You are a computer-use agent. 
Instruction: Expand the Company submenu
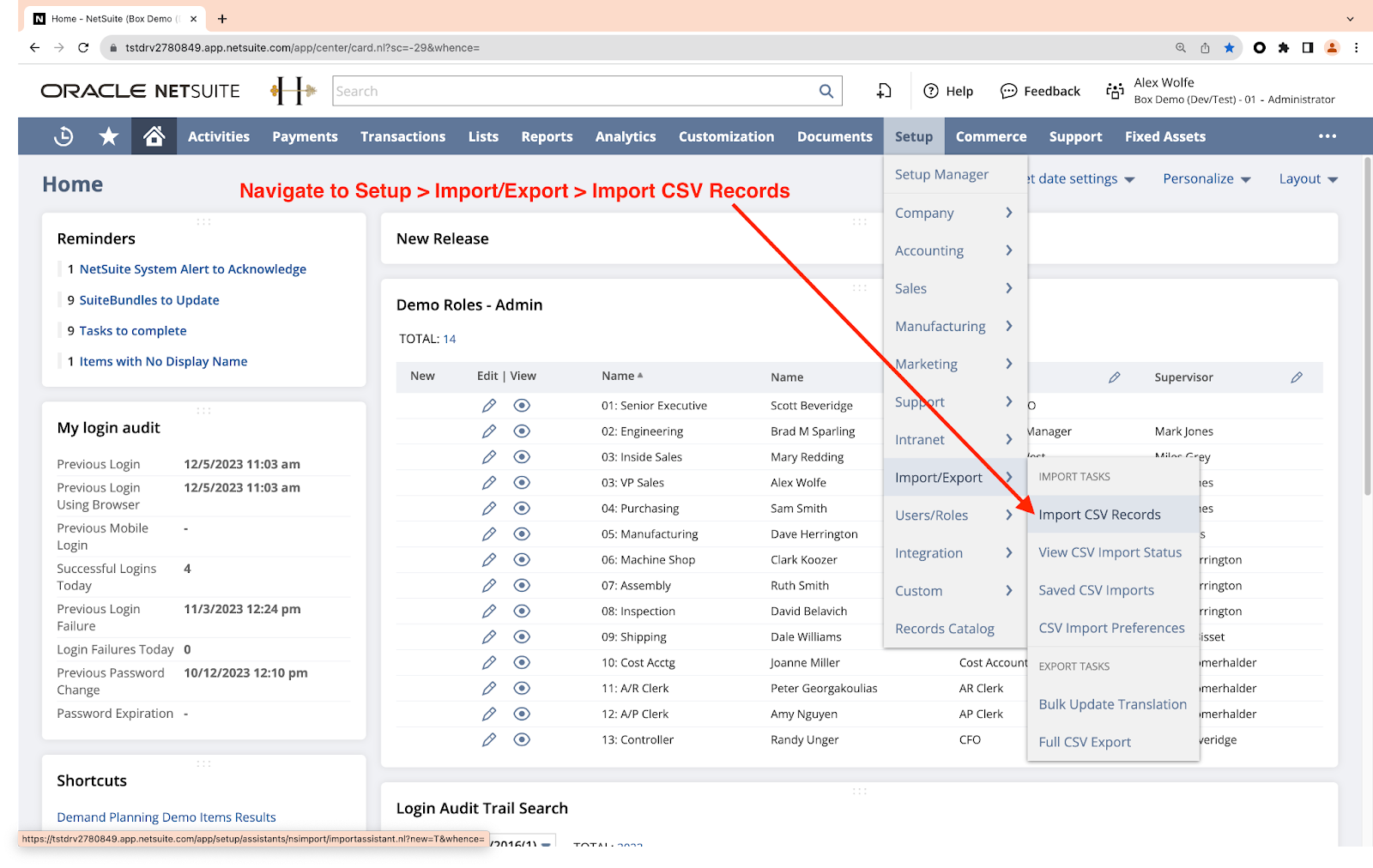tap(953, 213)
